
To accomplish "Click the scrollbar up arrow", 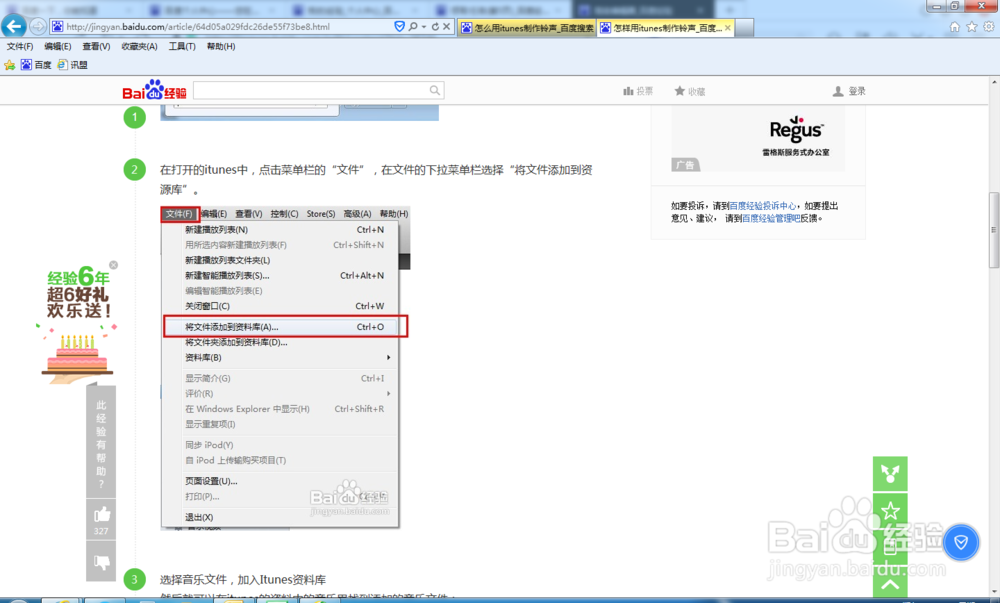I will click(994, 82).
